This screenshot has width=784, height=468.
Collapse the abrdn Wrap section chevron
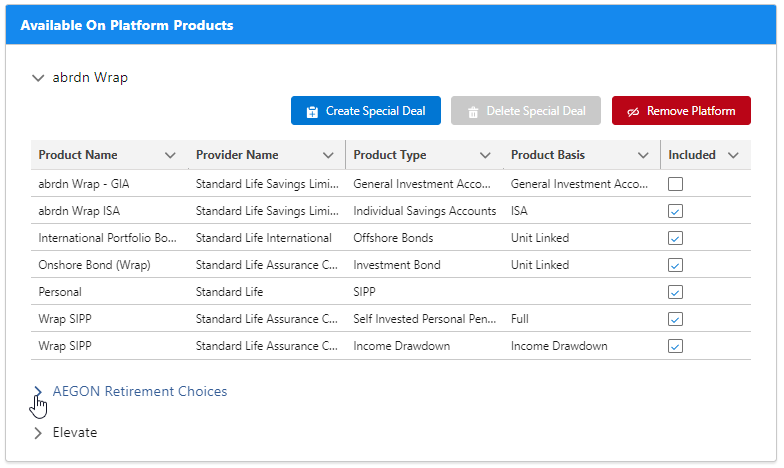pos(39,77)
